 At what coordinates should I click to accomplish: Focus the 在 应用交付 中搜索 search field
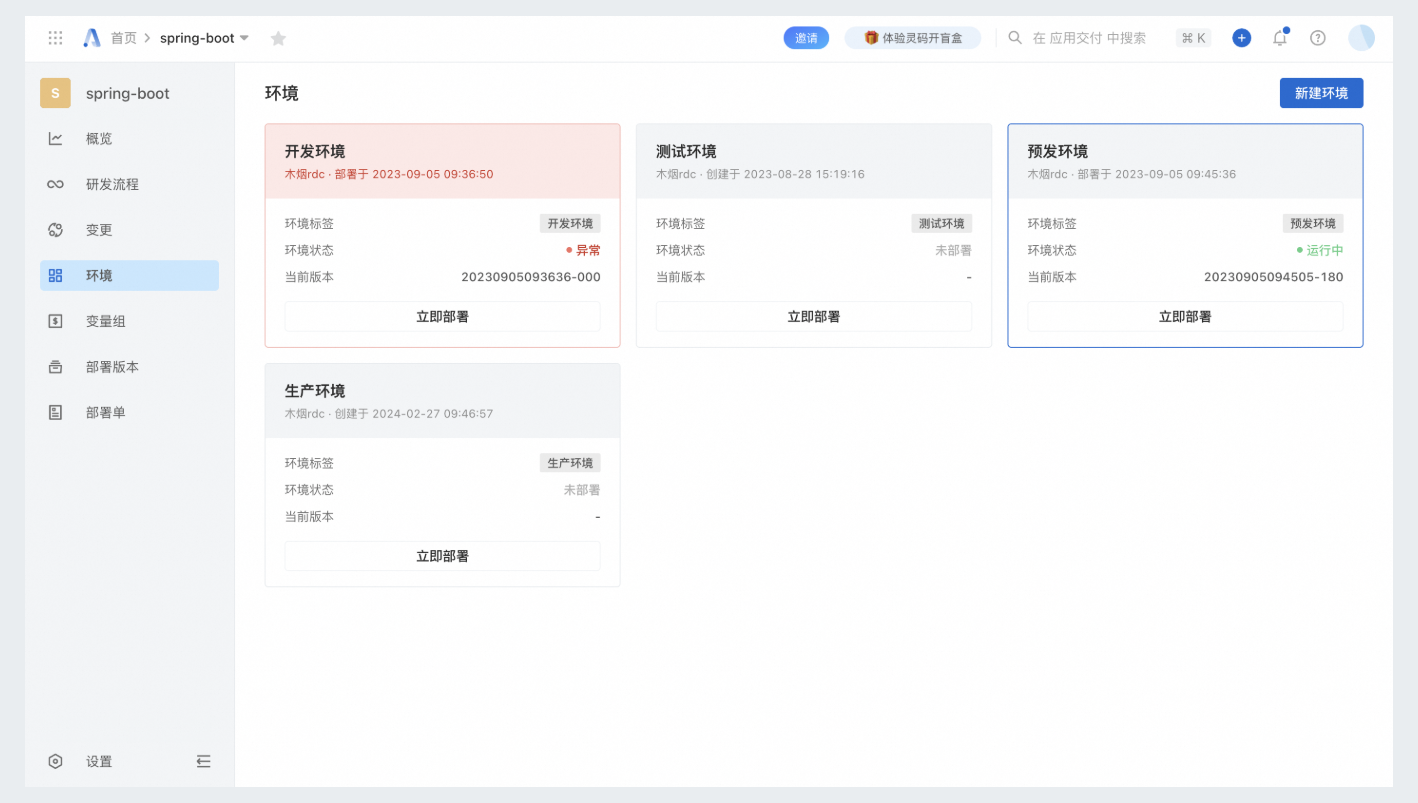point(1089,38)
